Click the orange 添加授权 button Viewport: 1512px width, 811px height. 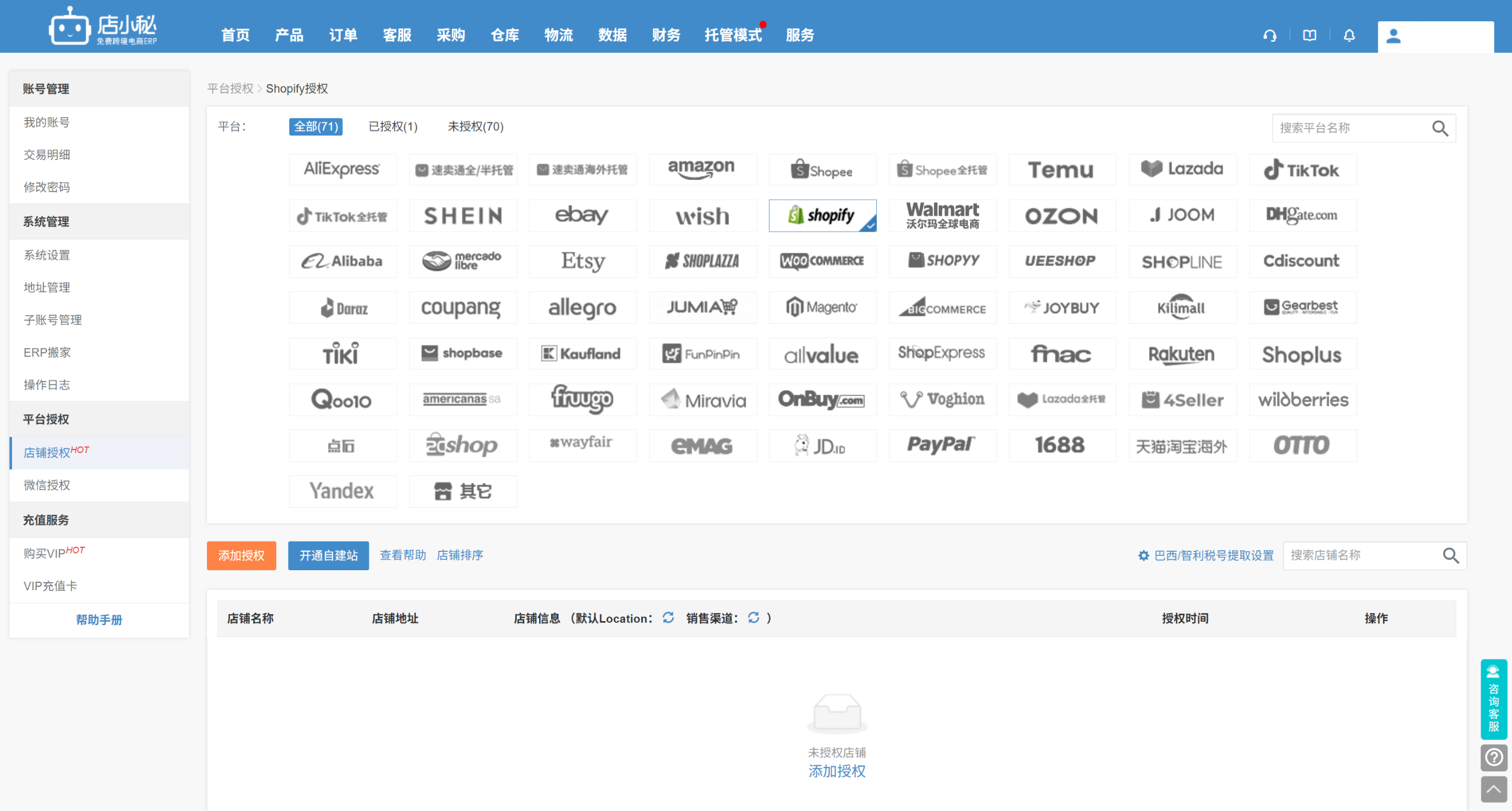[x=241, y=555]
